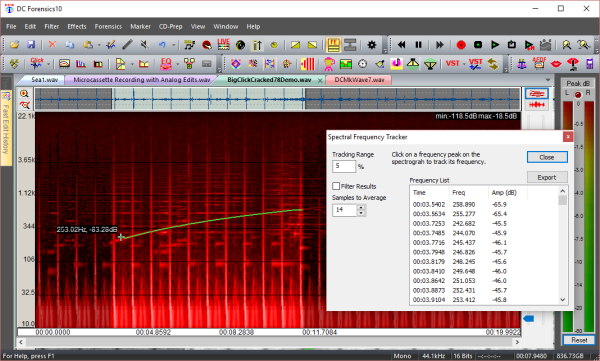Zoom in with the magnifier on waveform
The image size is (600, 361).
pyautogui.click(x=24, y=93)
